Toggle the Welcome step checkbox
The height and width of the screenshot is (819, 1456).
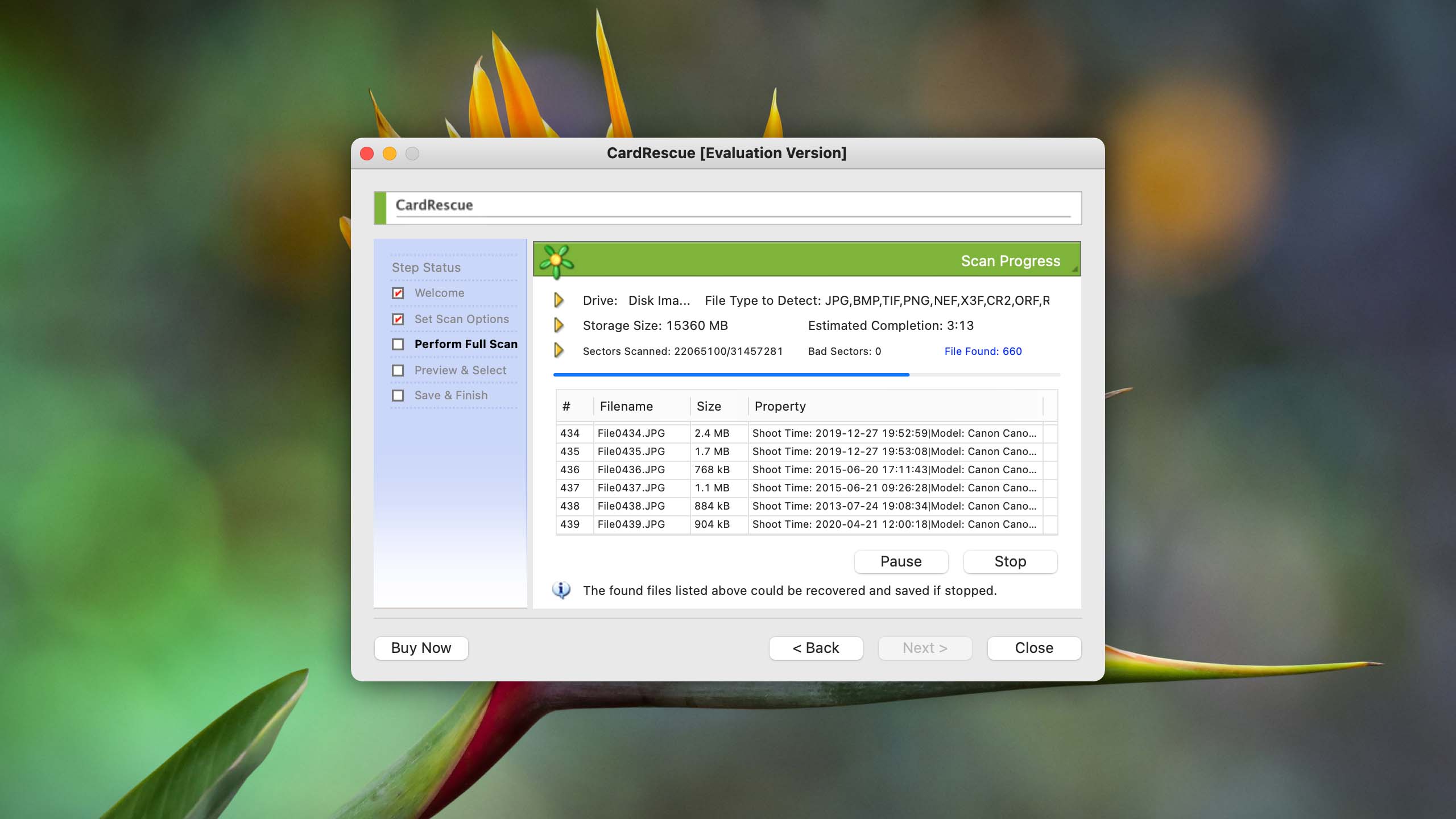398,293
